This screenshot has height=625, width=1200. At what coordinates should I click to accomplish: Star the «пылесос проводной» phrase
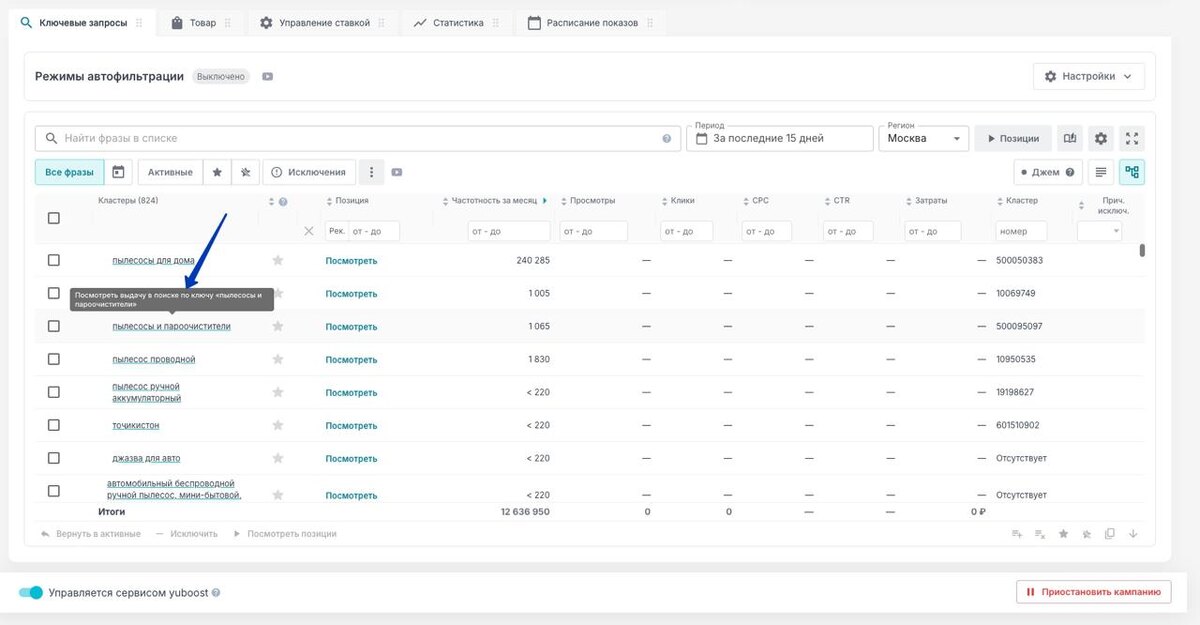pyautogui.click(x=278, y=359)
